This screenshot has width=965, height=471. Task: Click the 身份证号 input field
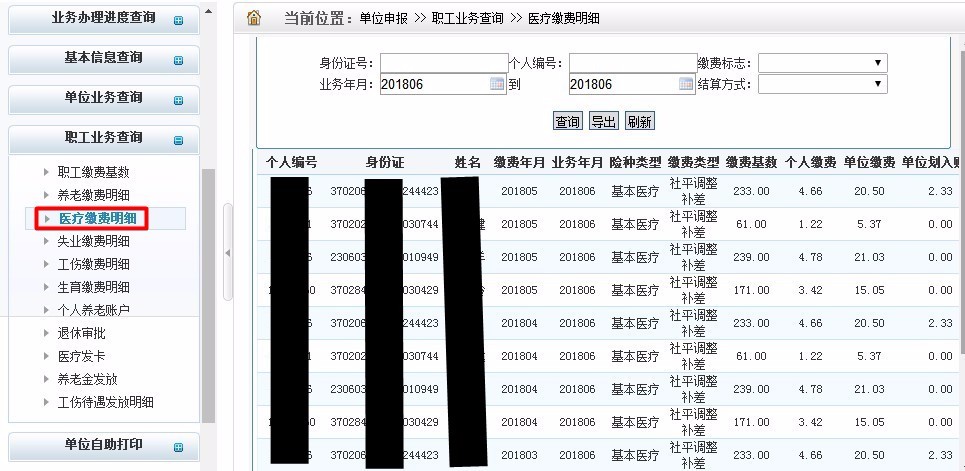pos(443,63)
